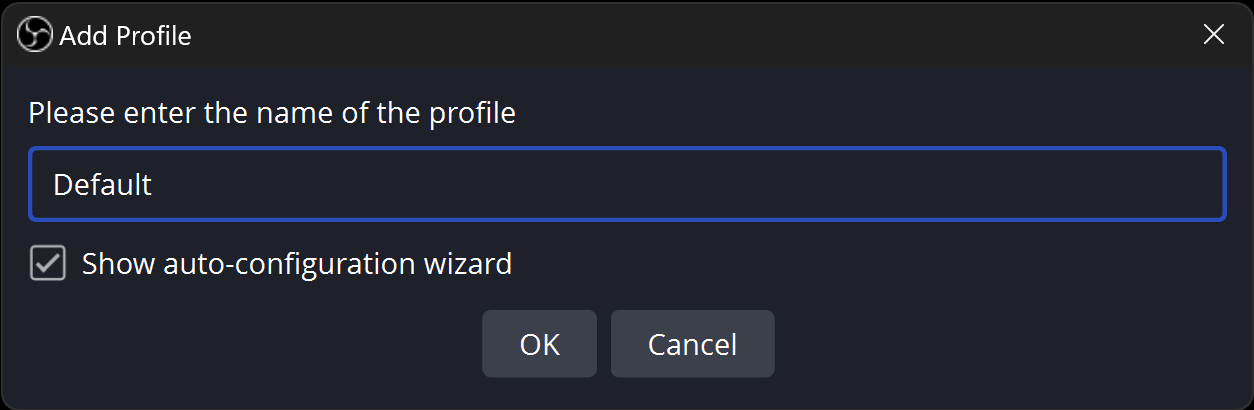1254x410 pixels.
Task: Close the Add Profile dialog
Action: (1213, 35)
